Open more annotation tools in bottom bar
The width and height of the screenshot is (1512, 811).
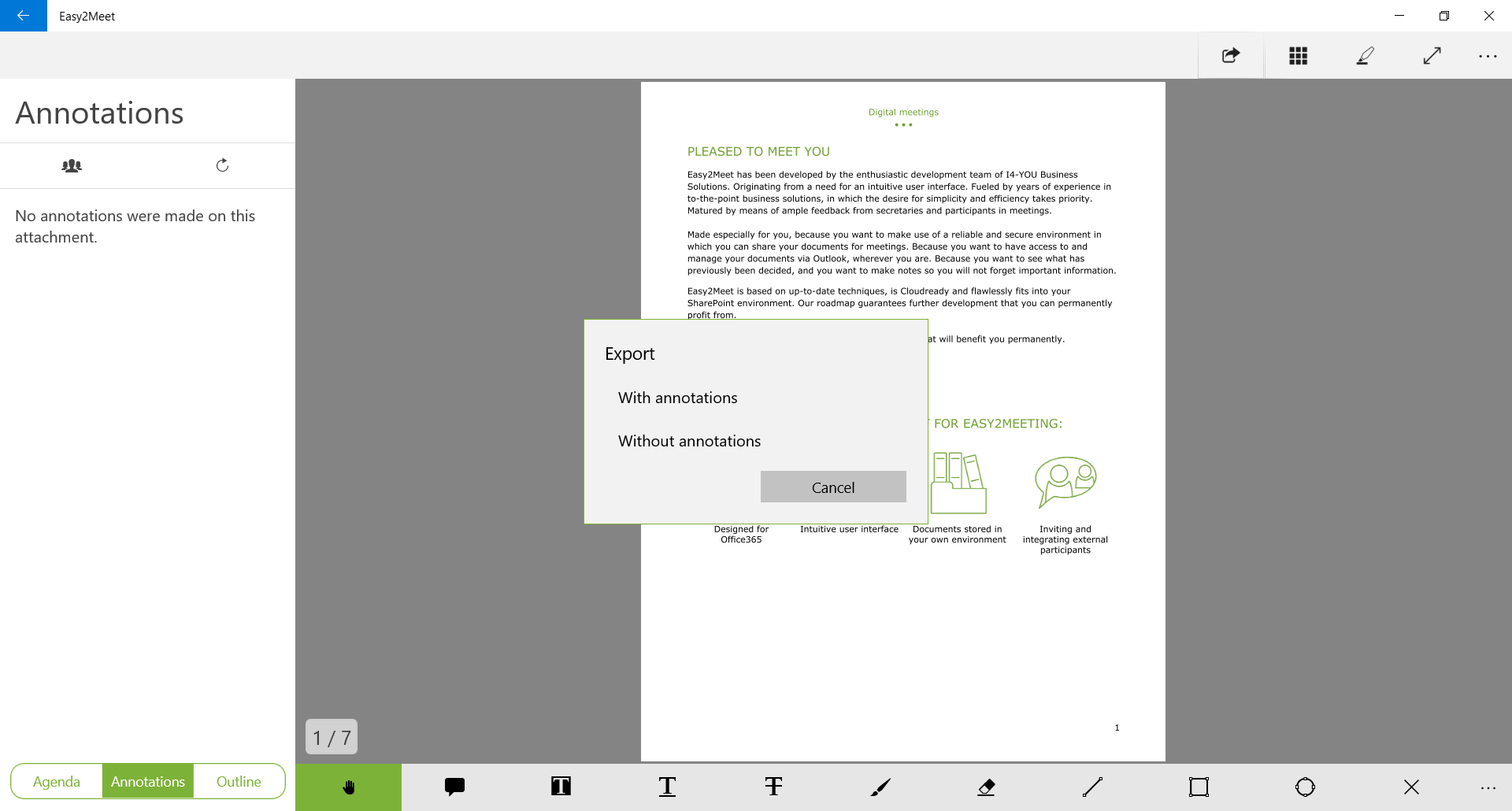point(1488,787)
